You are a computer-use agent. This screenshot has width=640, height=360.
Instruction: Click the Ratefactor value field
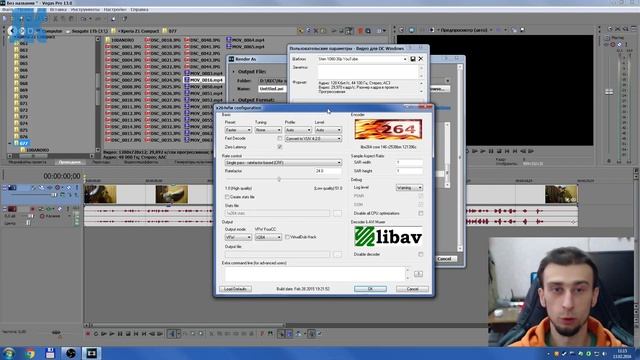coord(328,171)
